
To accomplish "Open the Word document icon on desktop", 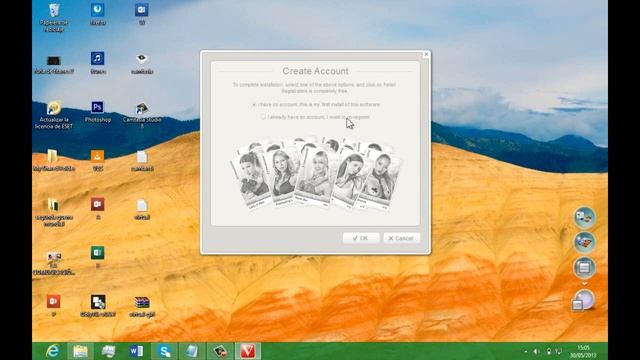I will tap(142, 14).
